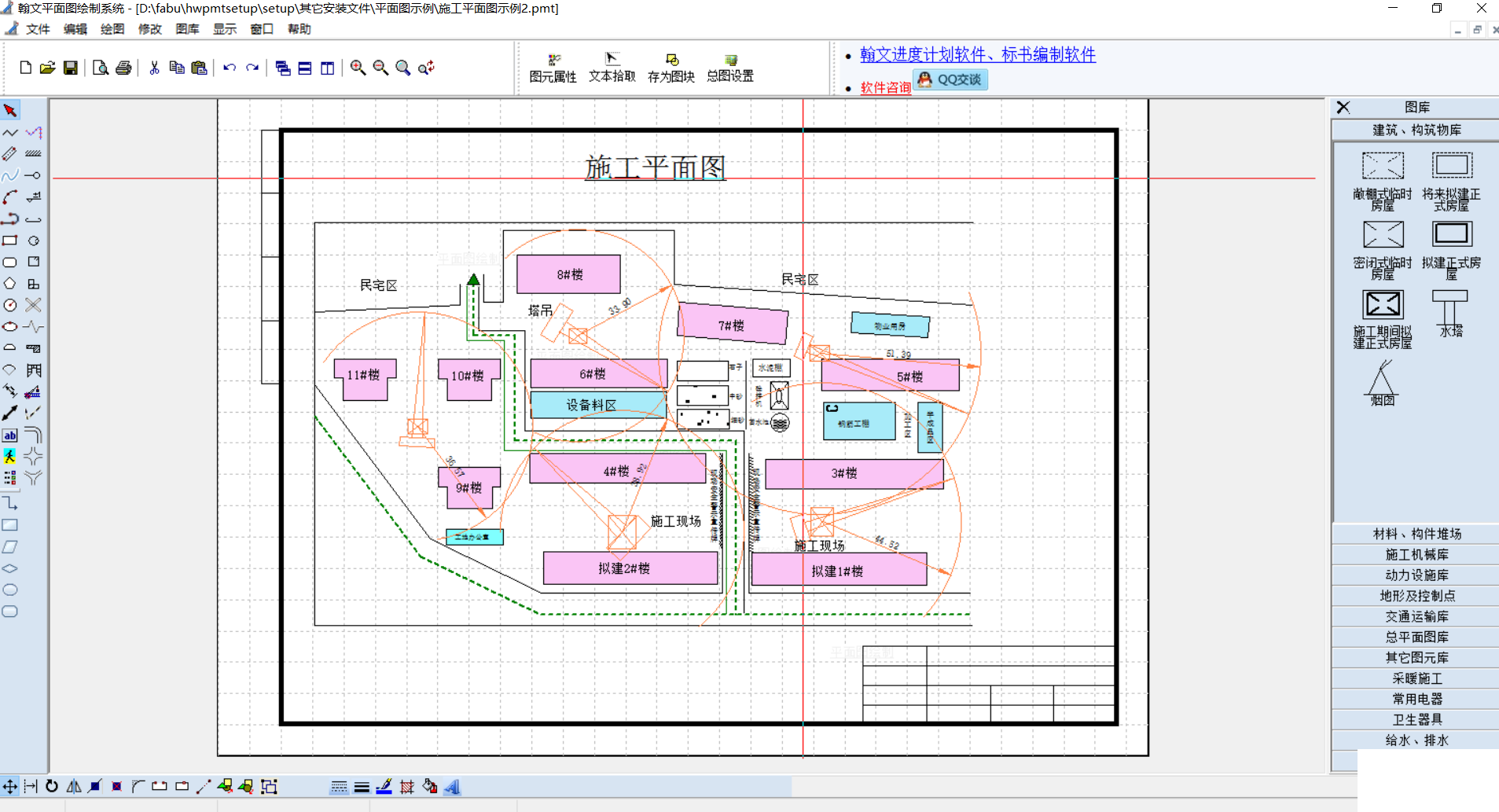
Task: Click the move cross-arrows tool at the bottom
Action: [9, 786]
